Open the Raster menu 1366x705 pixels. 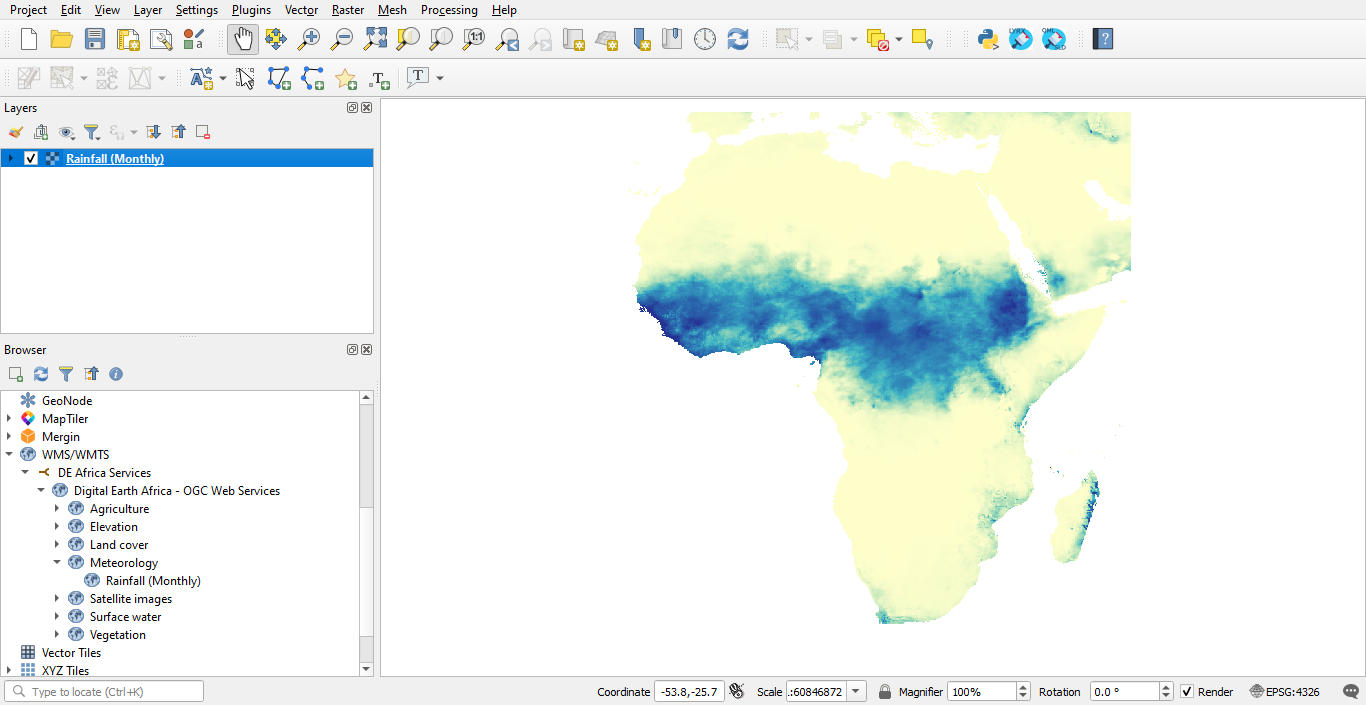[x=347, y=10]
